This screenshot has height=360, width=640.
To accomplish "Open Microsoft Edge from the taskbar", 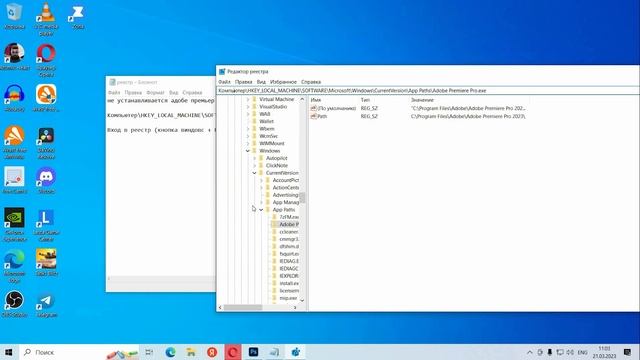I will 170,352.
